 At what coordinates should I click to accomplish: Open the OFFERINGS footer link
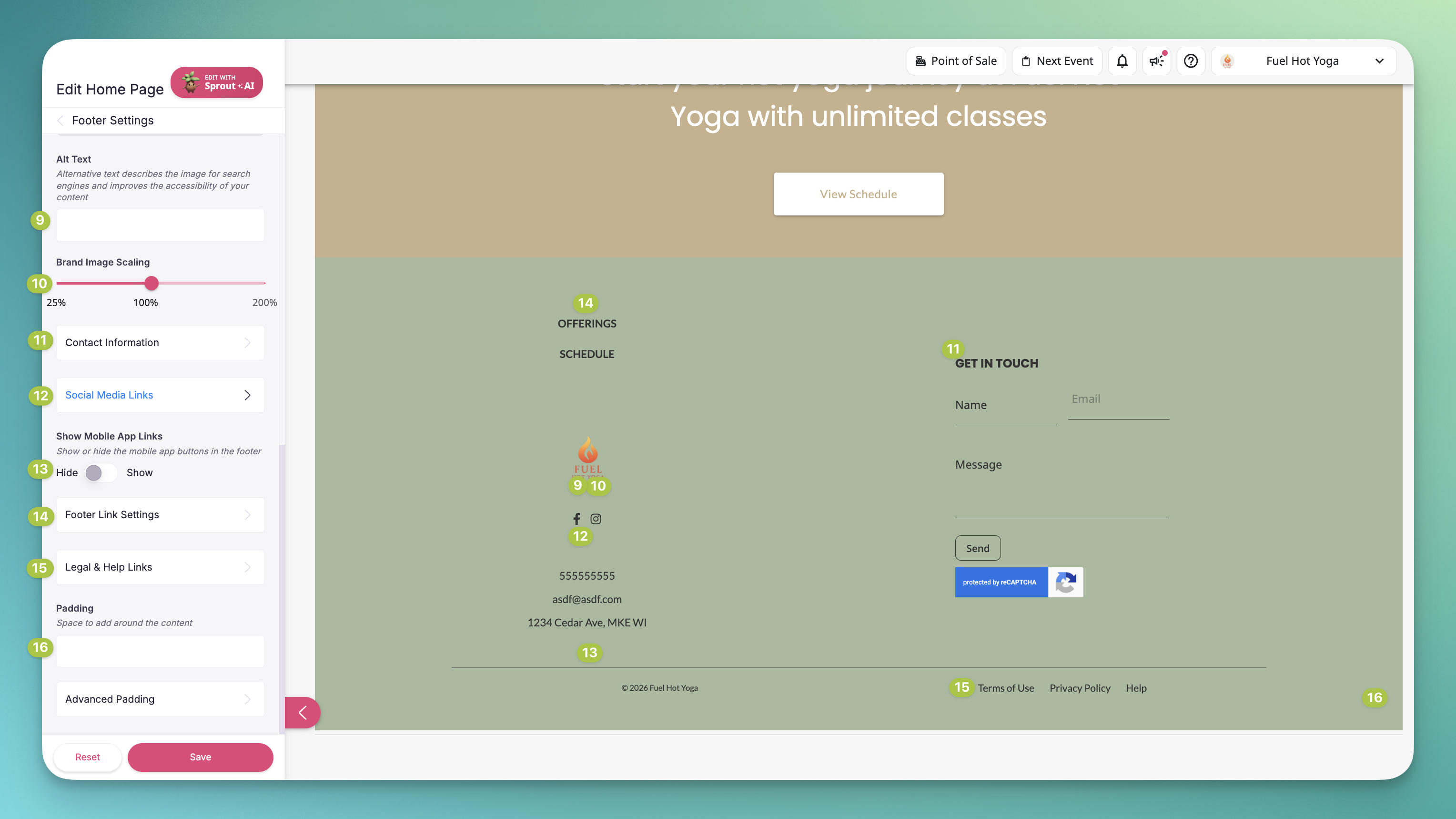tap(586, 324)
